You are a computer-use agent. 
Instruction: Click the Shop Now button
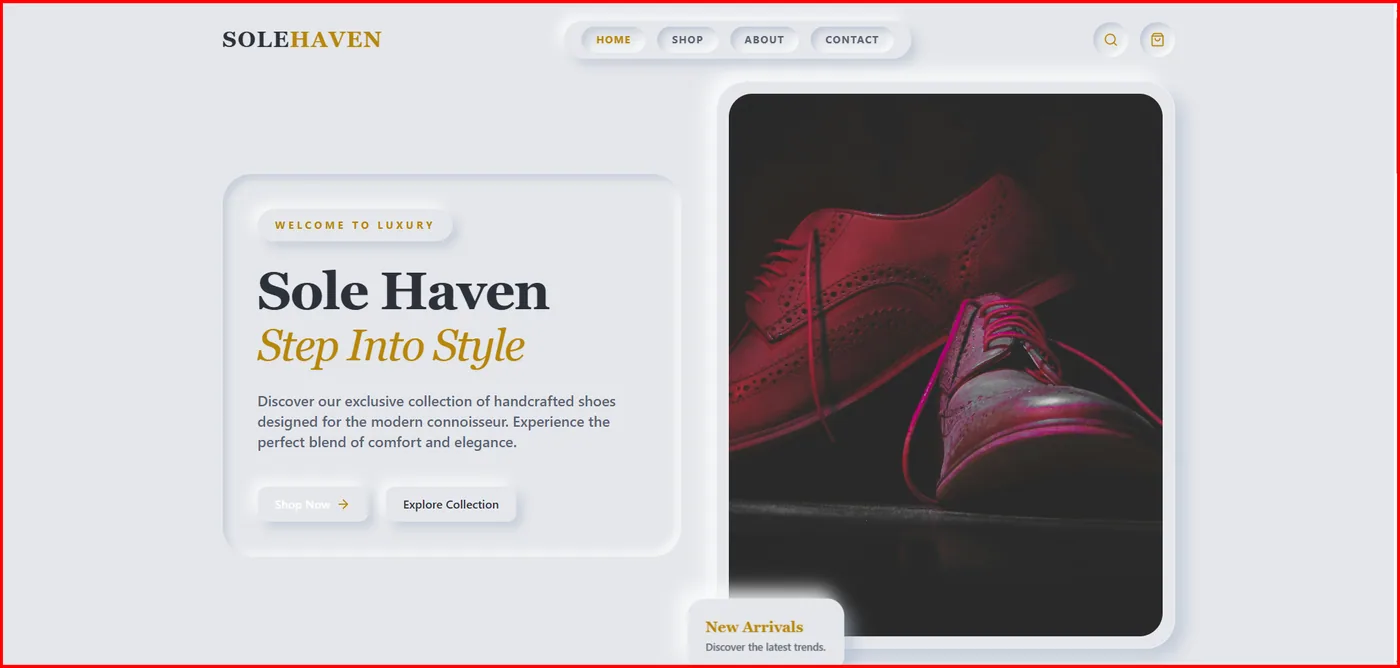pos(313,504)
